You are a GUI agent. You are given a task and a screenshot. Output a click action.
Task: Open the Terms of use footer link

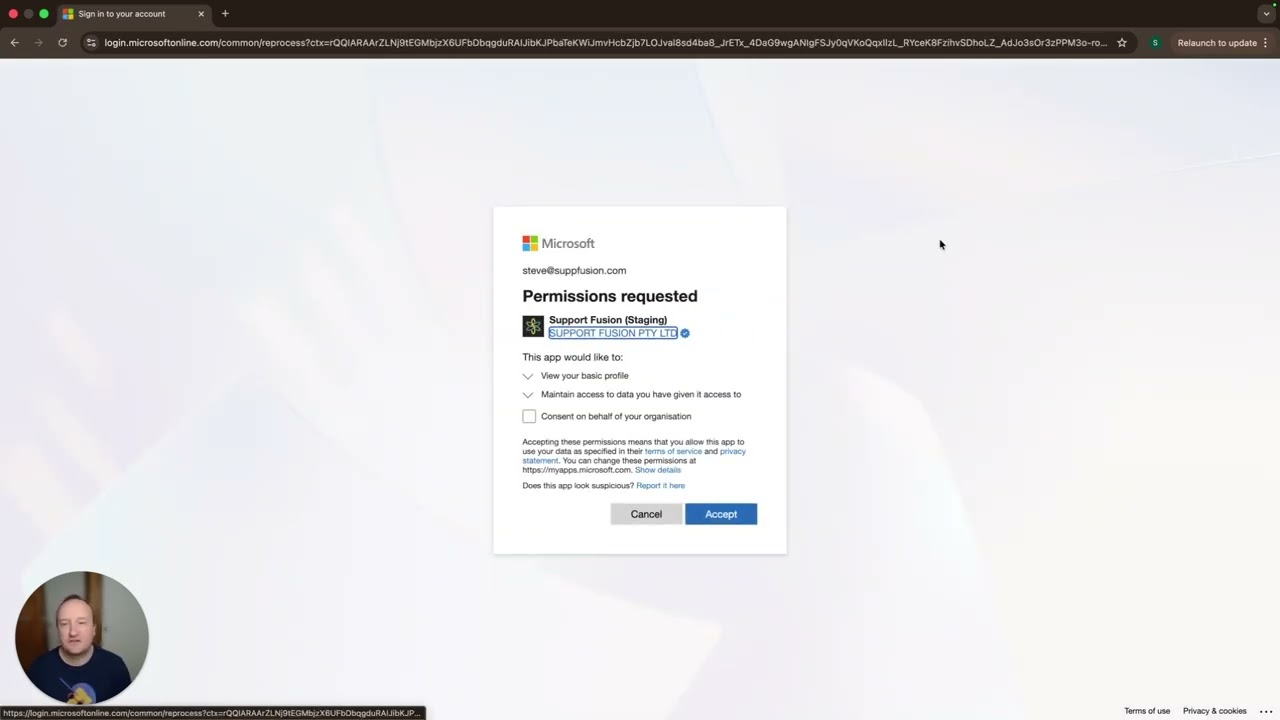[1147, 711]
